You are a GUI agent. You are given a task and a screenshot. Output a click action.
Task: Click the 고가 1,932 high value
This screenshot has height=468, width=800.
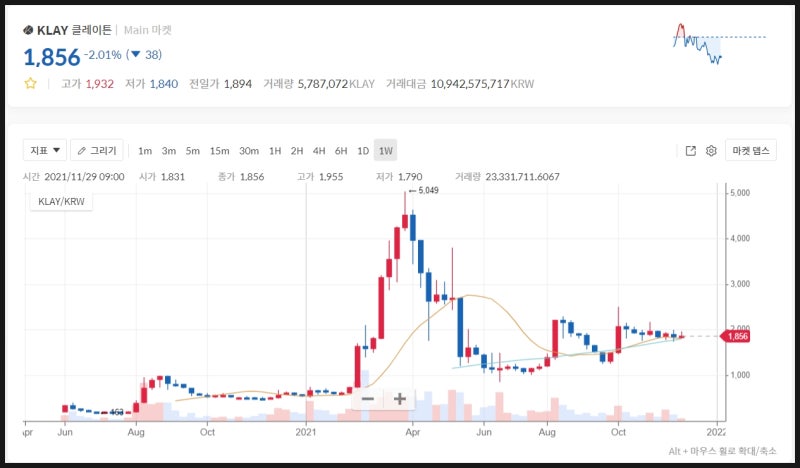87,84
